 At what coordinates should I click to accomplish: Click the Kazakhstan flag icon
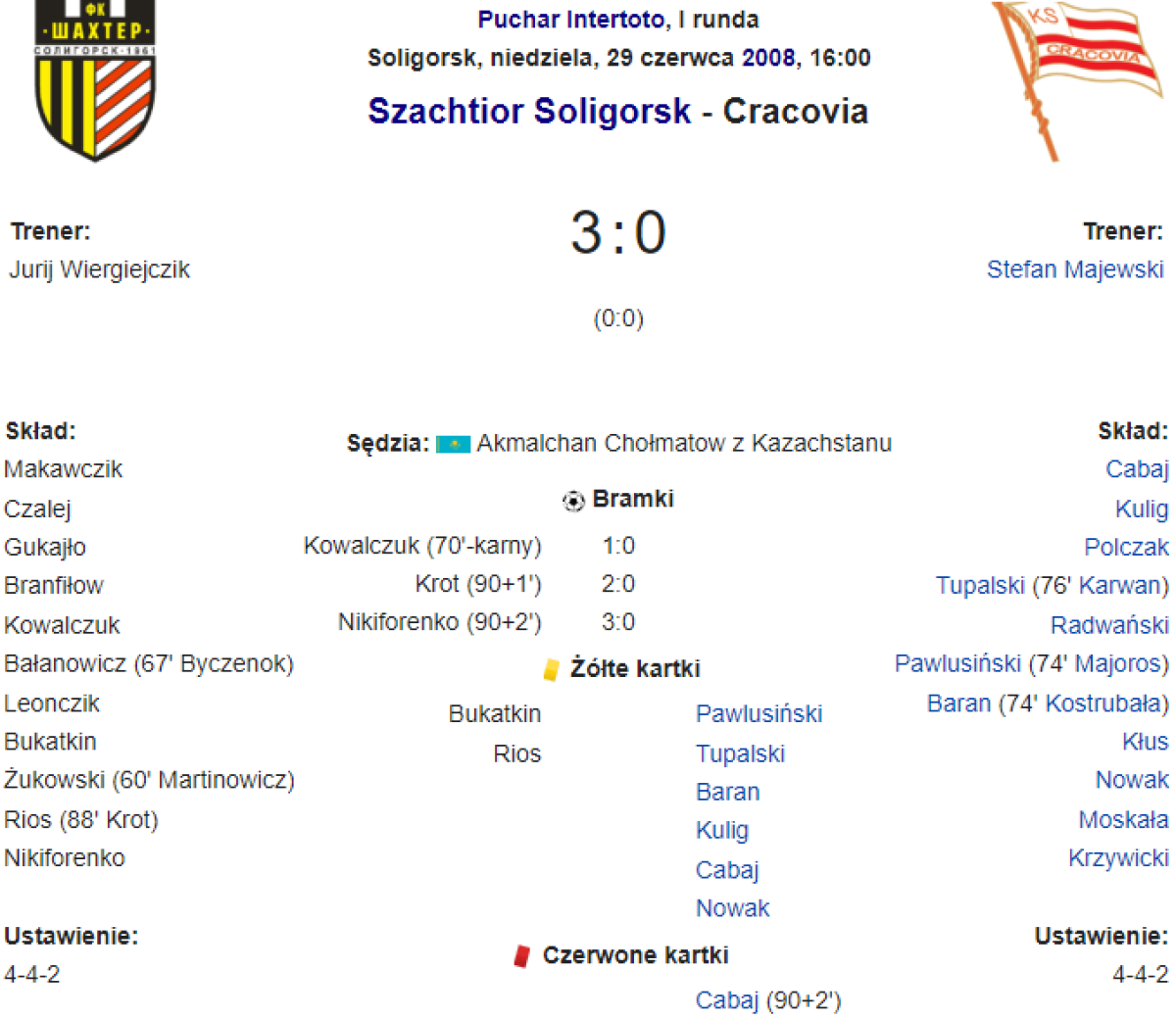pos(453,444)
